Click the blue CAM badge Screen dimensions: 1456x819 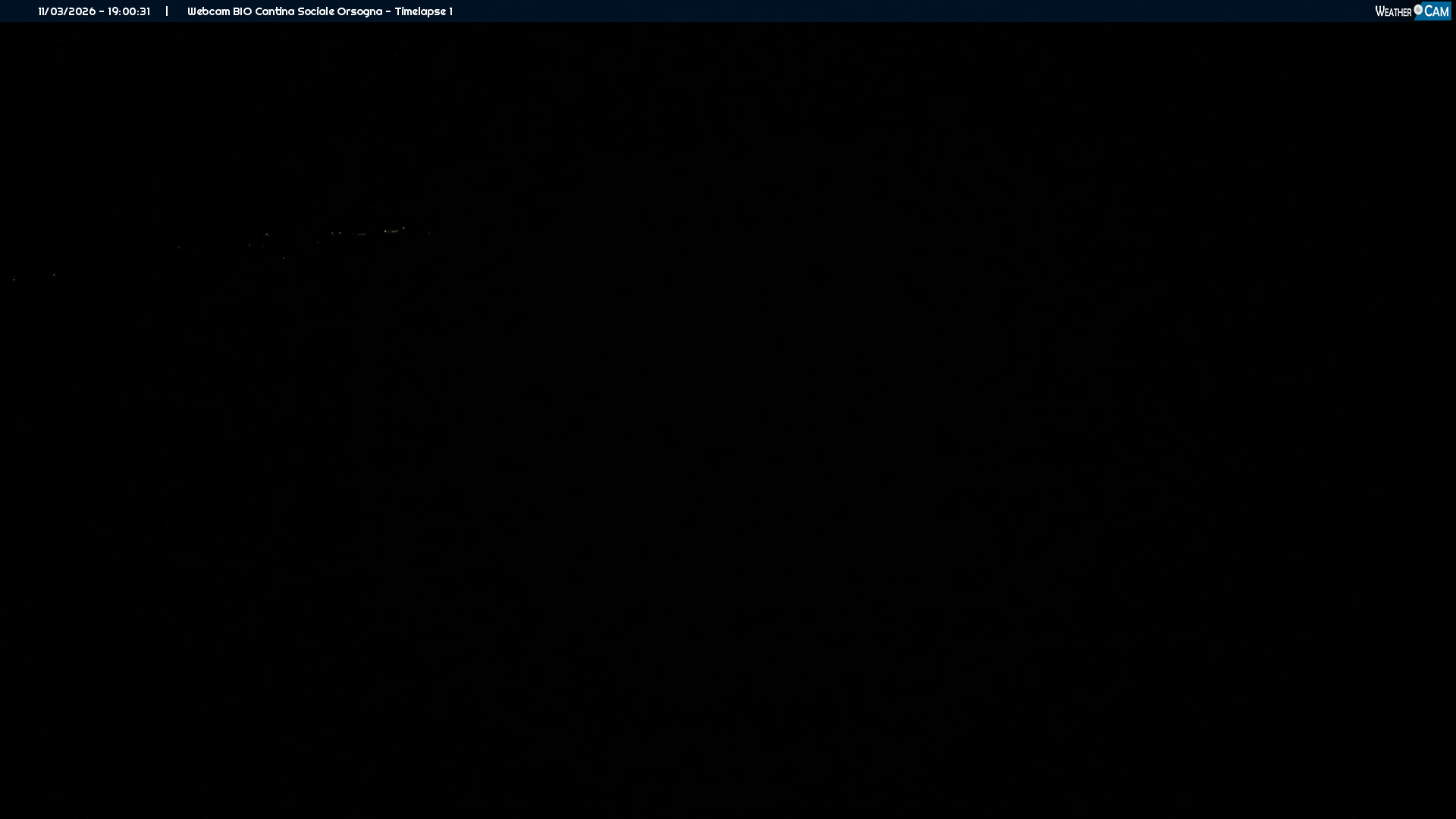coord(1436,11)
